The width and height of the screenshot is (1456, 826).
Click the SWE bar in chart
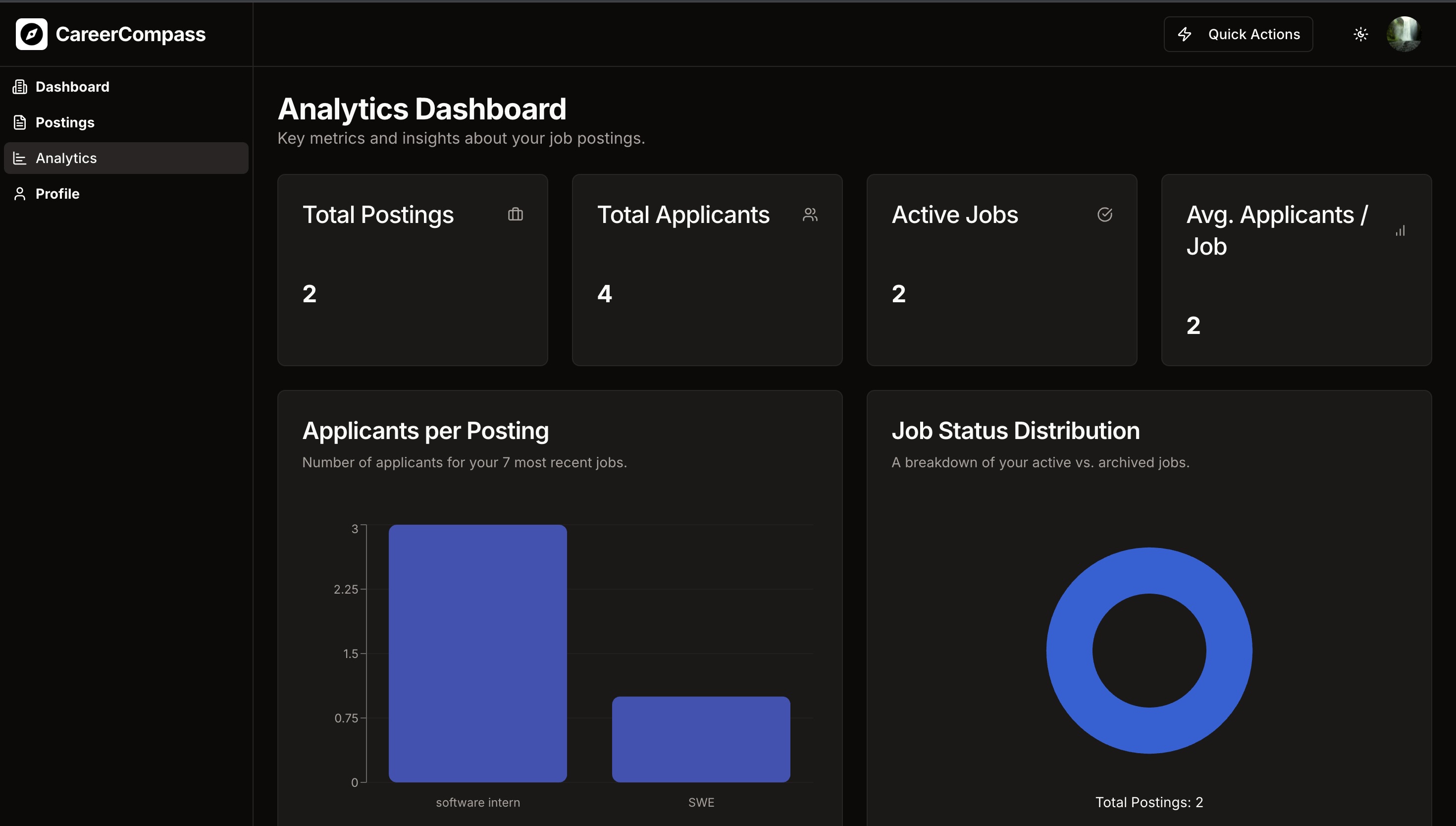[700, 739]
